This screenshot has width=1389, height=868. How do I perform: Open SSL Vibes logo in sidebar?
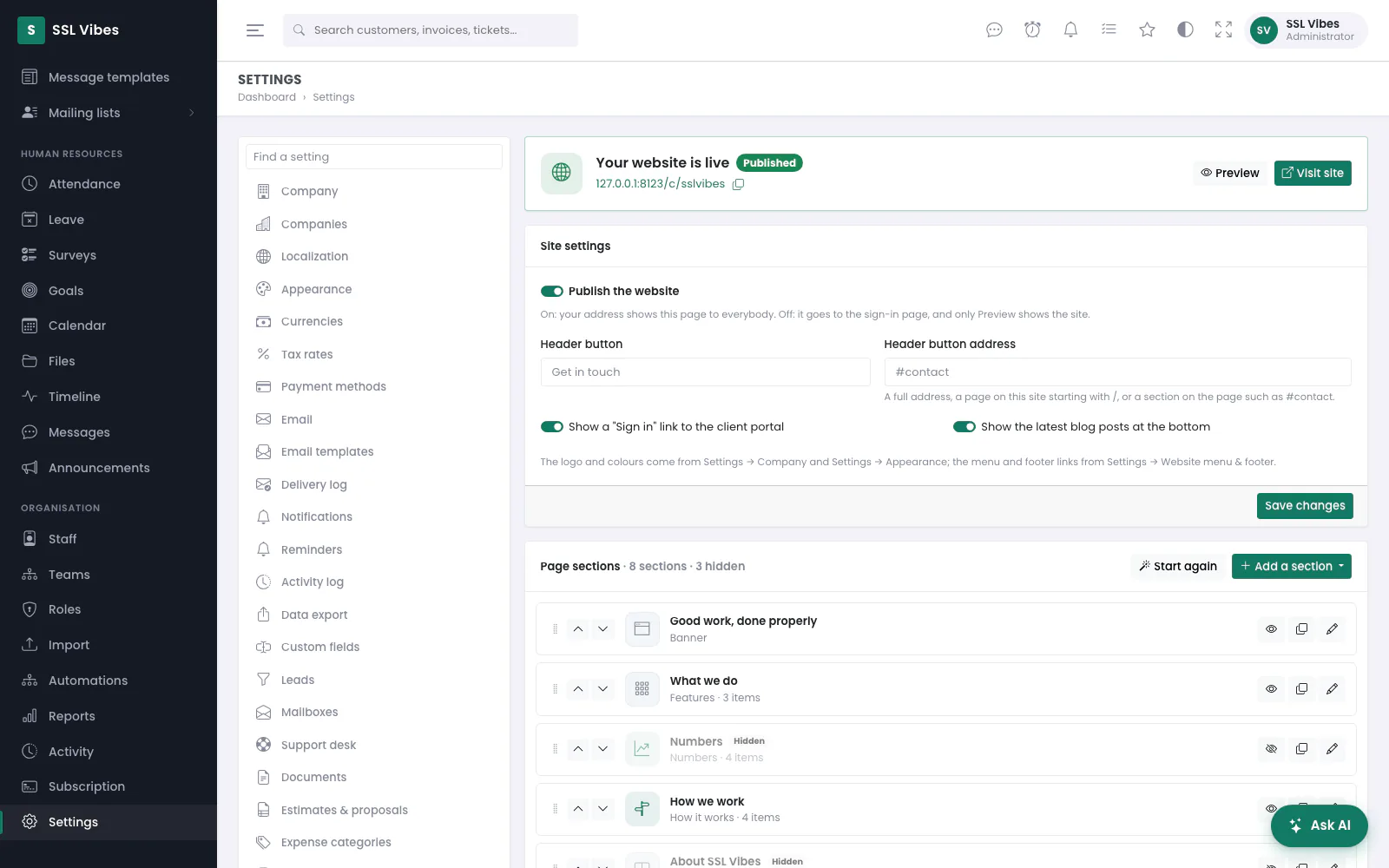(x=31, y=30)
